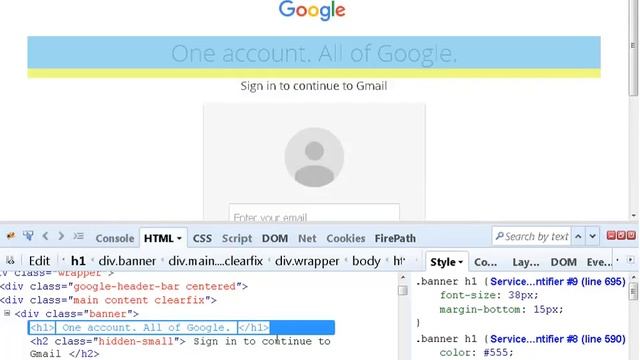Screen dimensions: 640x360
Task: Open Firebug in a new window
Action: (x=621, y=235)
